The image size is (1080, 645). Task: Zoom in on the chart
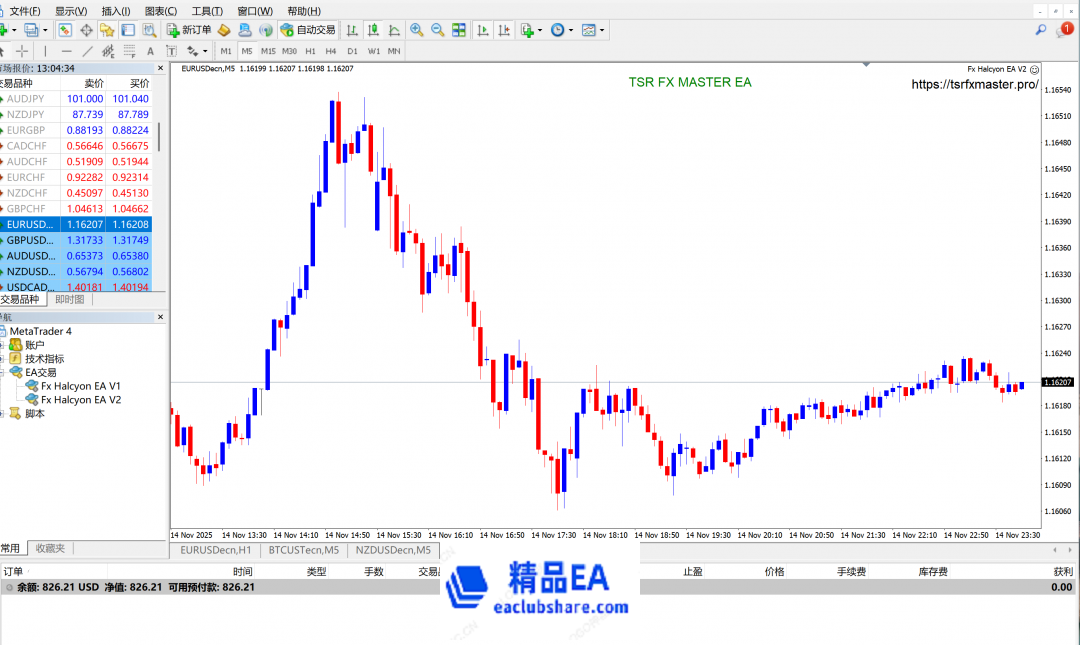click(x=416, y=30)
